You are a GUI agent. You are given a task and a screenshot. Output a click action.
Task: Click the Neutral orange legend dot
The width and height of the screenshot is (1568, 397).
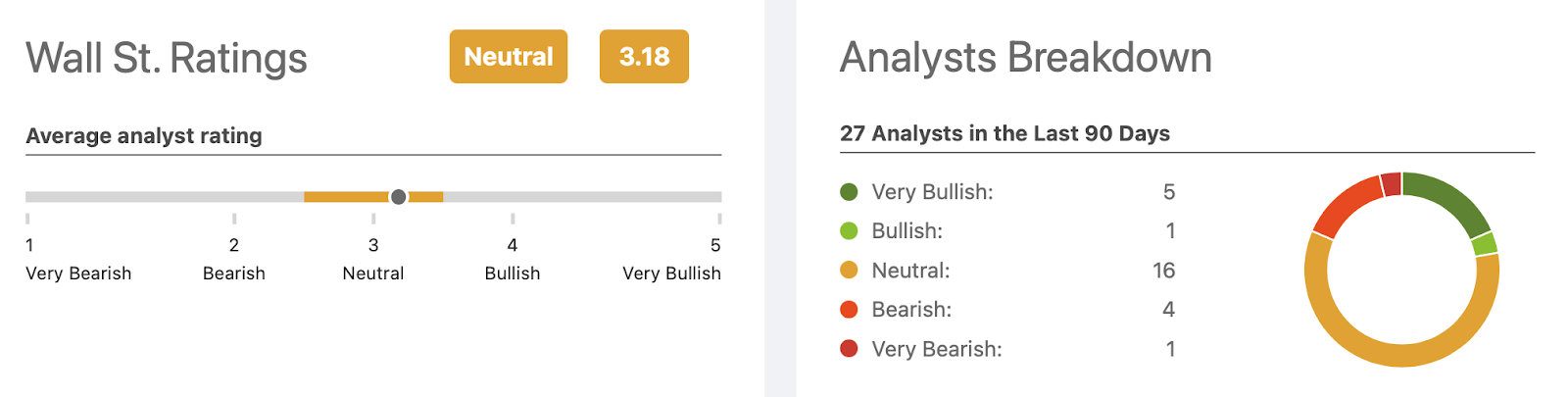849,271
